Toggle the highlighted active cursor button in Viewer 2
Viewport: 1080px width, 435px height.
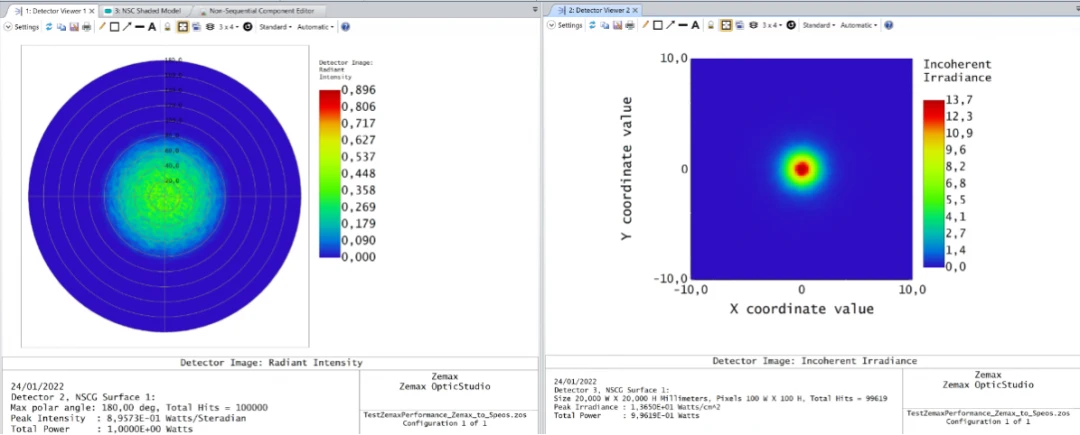point(726,25)
